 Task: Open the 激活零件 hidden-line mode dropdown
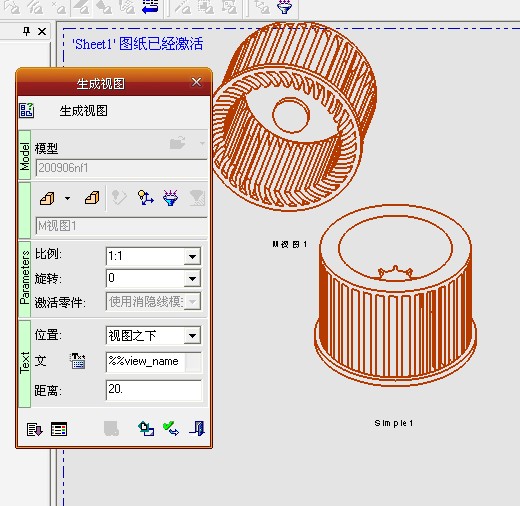(192, 302)
